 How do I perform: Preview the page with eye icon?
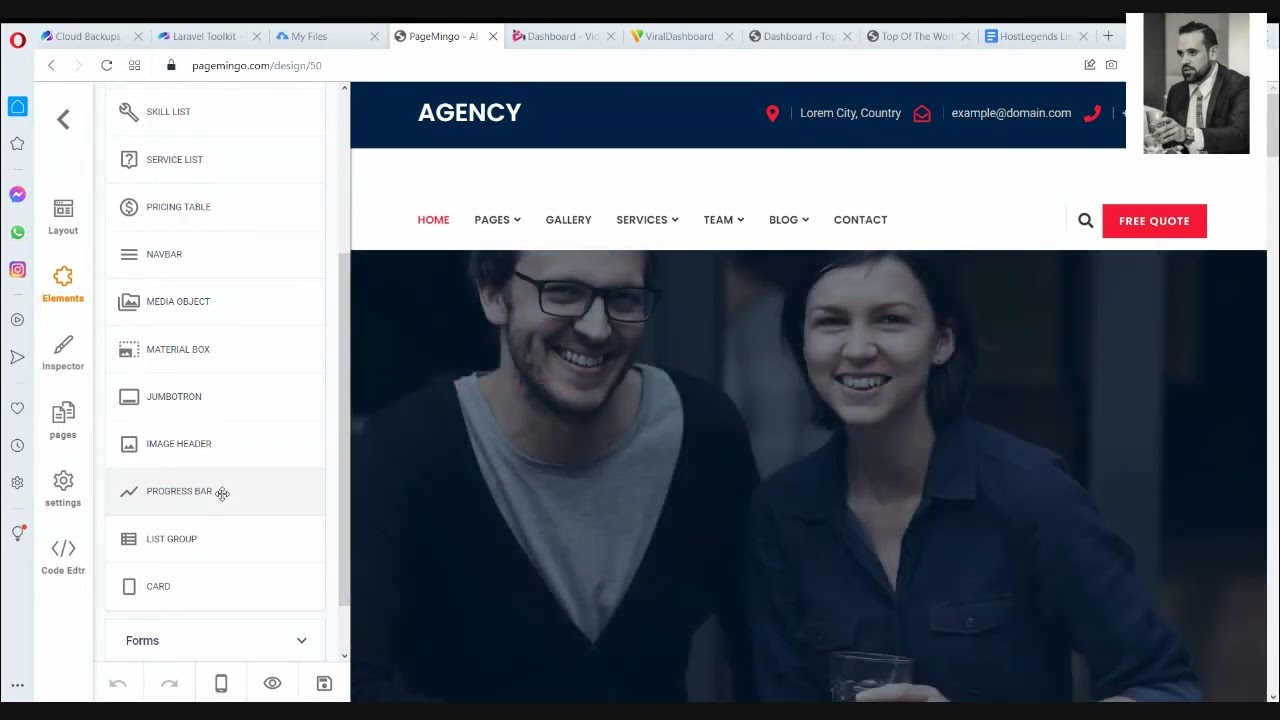coord(272,683)
